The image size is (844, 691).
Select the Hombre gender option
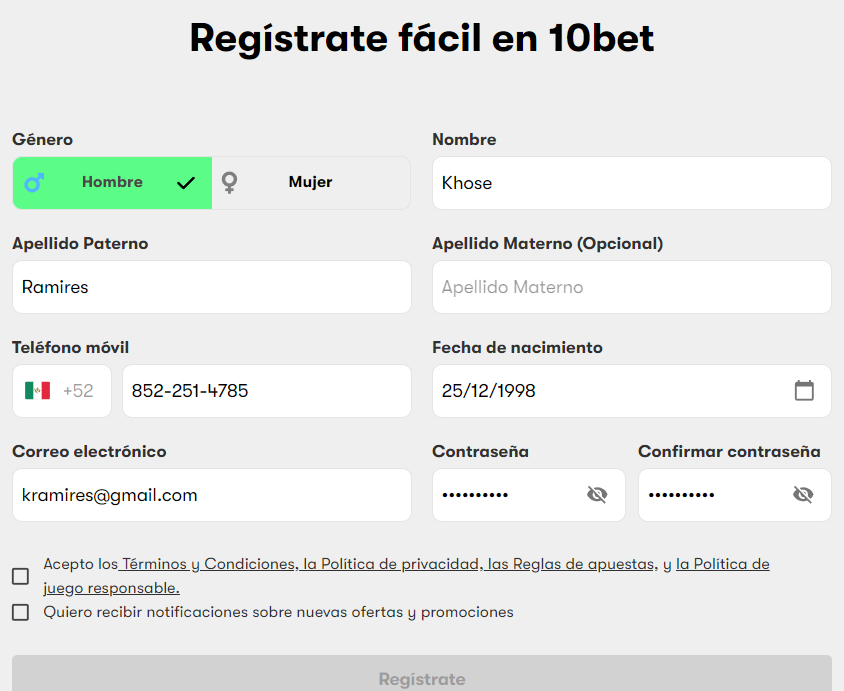[x=112, y=183]
